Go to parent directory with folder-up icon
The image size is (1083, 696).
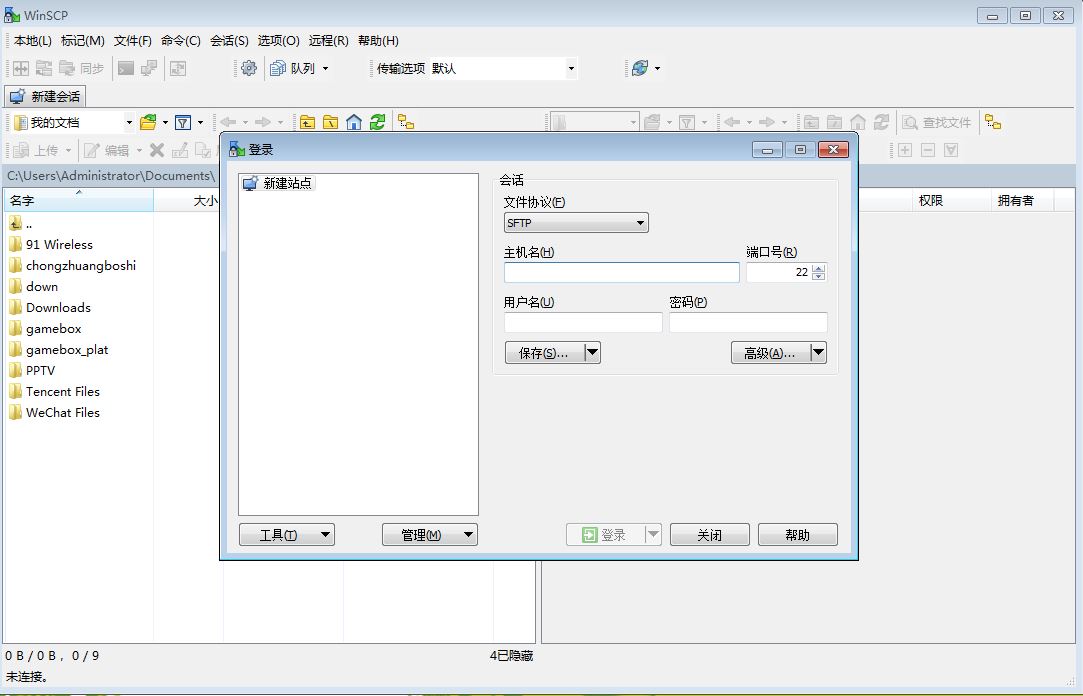coord(307,121)
